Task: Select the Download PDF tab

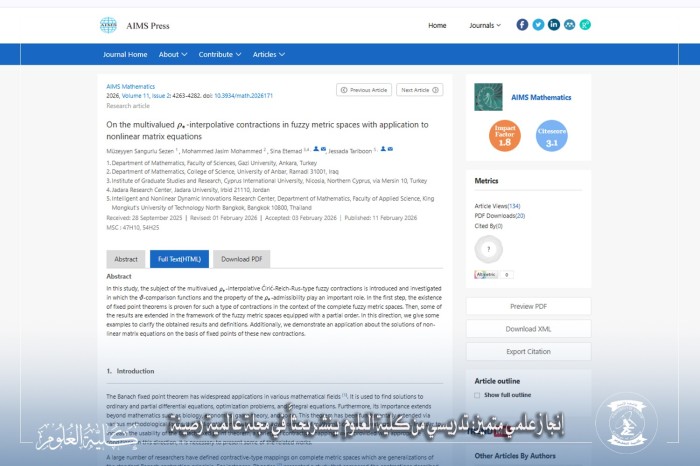Action: 241,259
